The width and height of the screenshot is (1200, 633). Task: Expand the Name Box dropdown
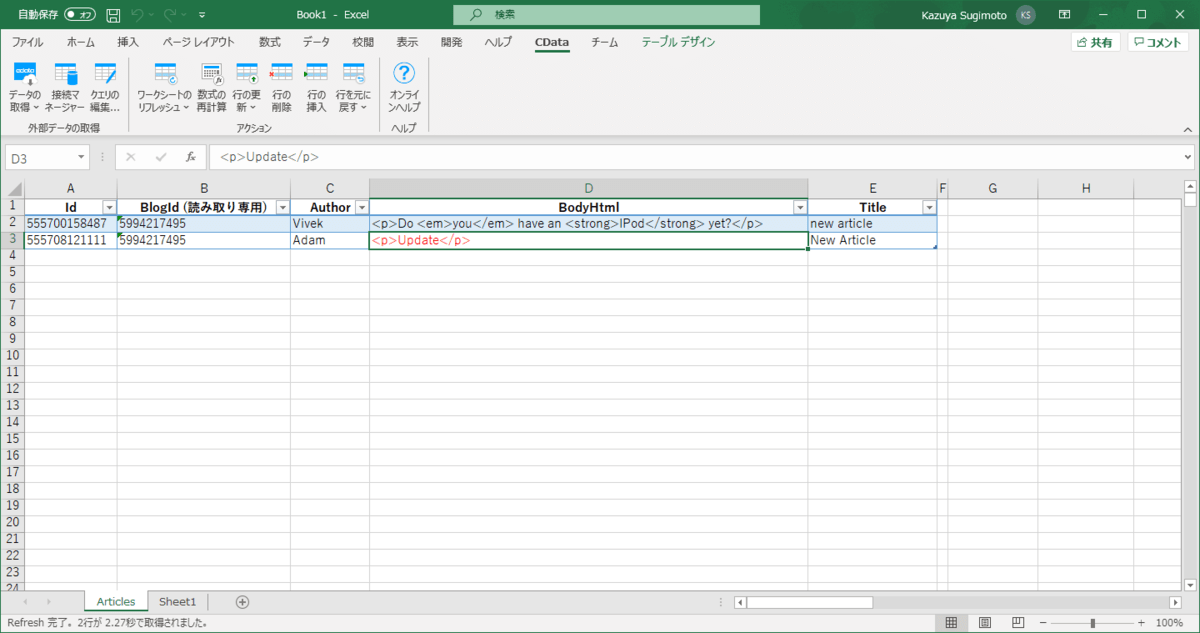81,158
